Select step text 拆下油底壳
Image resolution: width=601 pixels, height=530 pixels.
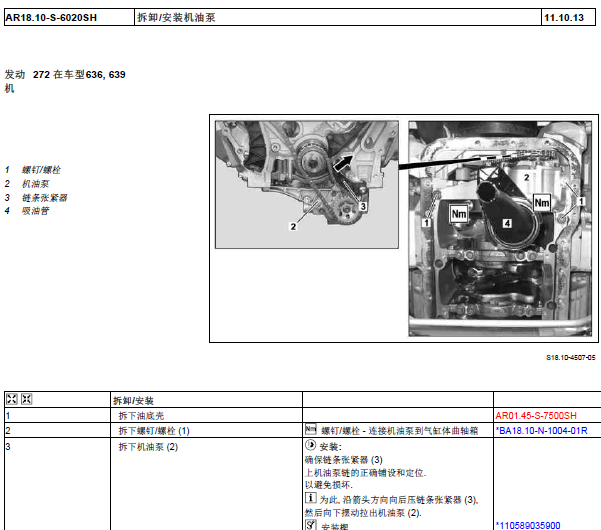(x=141, y=416)
